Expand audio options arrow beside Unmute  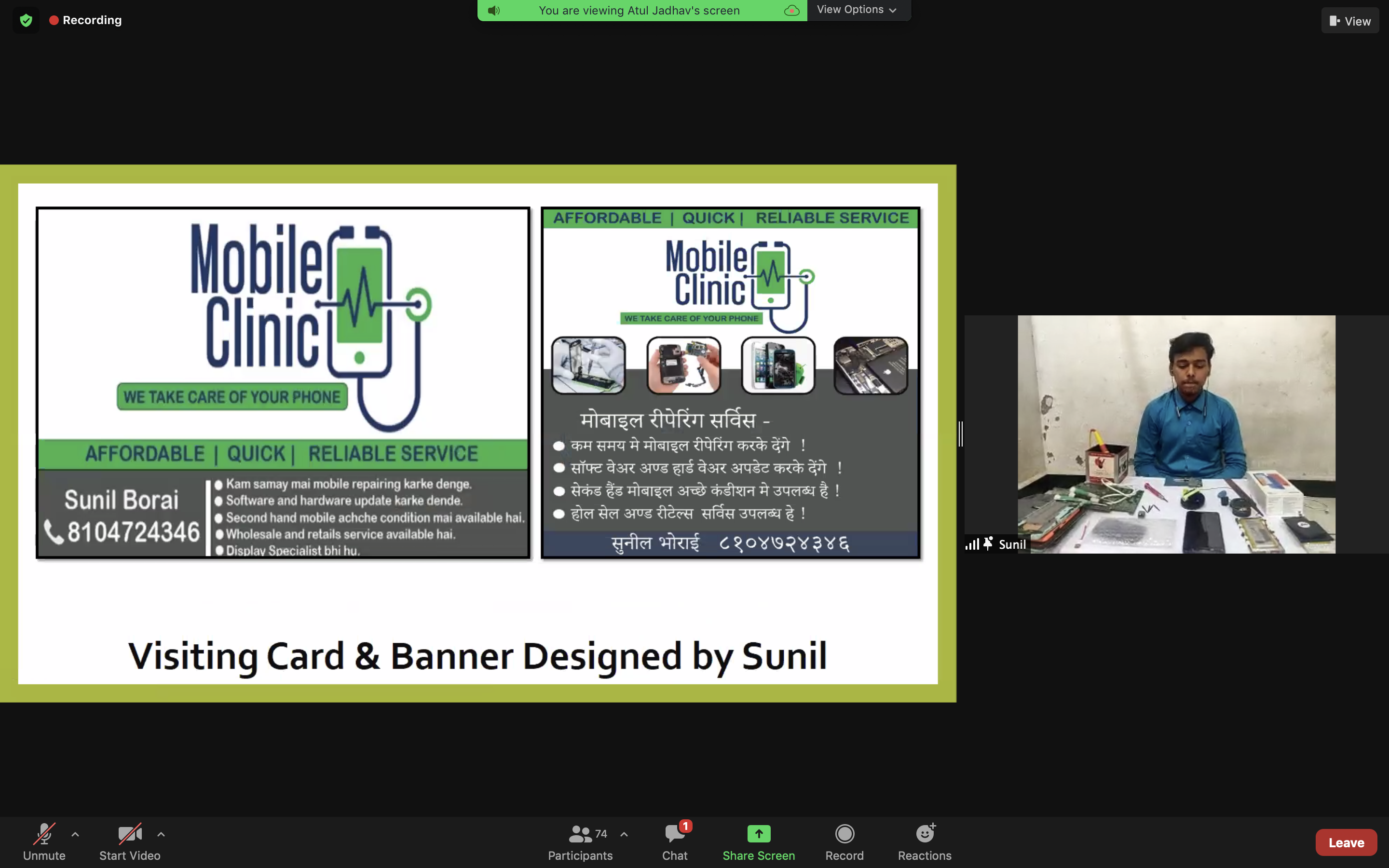[75, 834]
